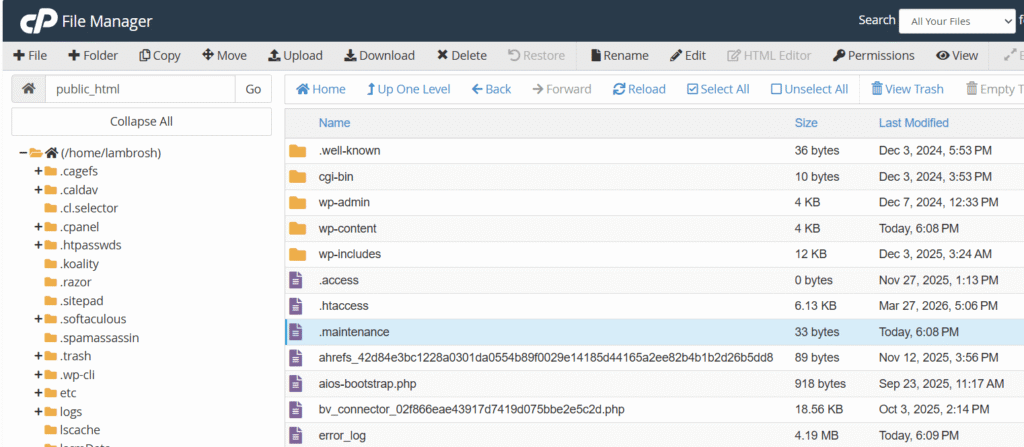Click Up One Level
Screen dimensions: 1024x447
point(408,89)
